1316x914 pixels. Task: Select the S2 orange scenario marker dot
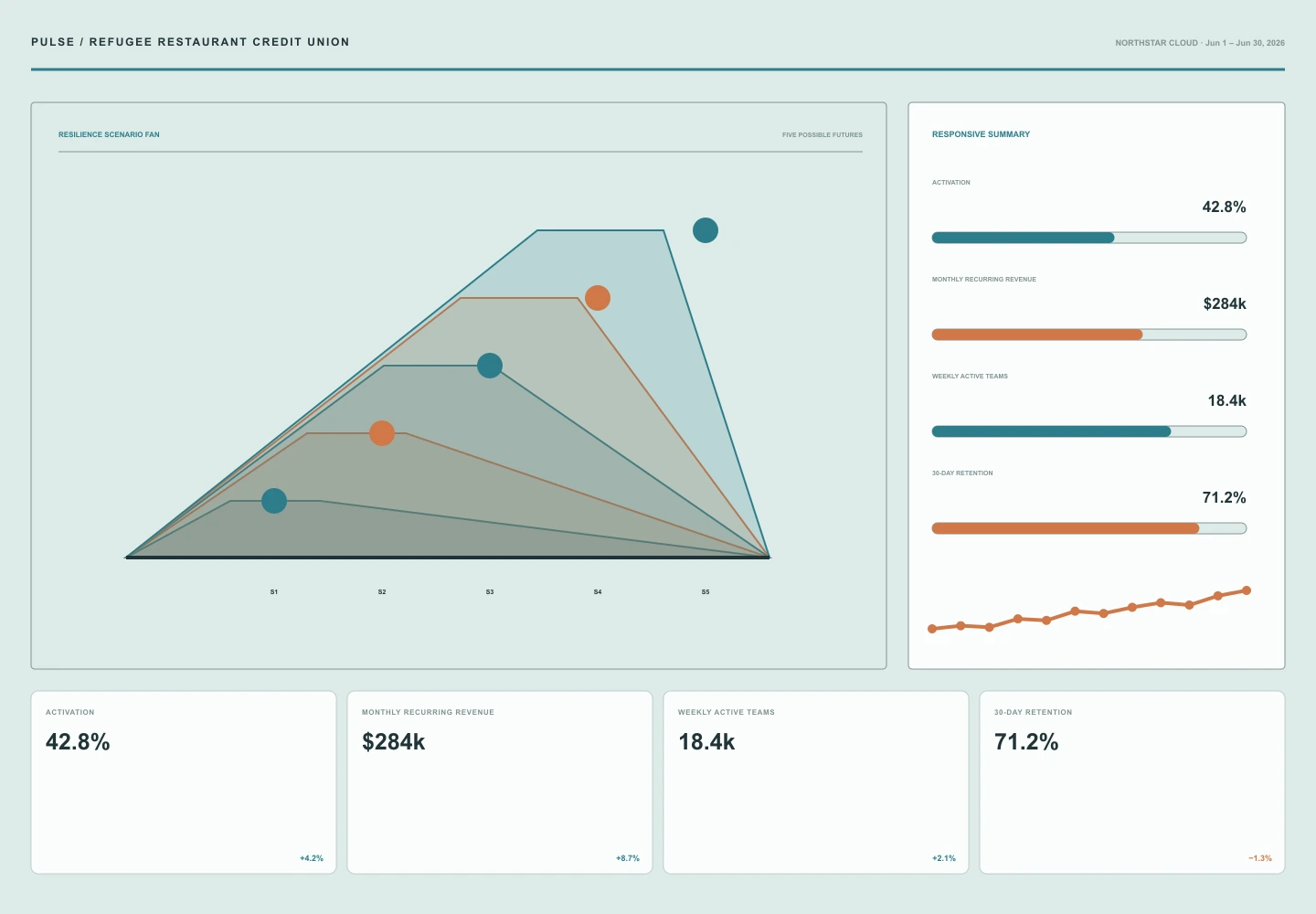382,433
